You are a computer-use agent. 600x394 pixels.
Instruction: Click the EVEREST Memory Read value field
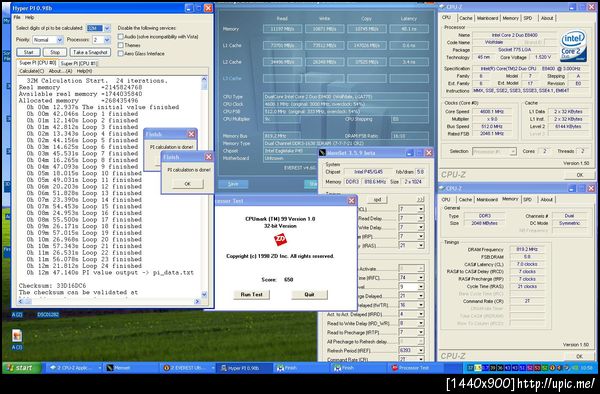coord(282,29)
